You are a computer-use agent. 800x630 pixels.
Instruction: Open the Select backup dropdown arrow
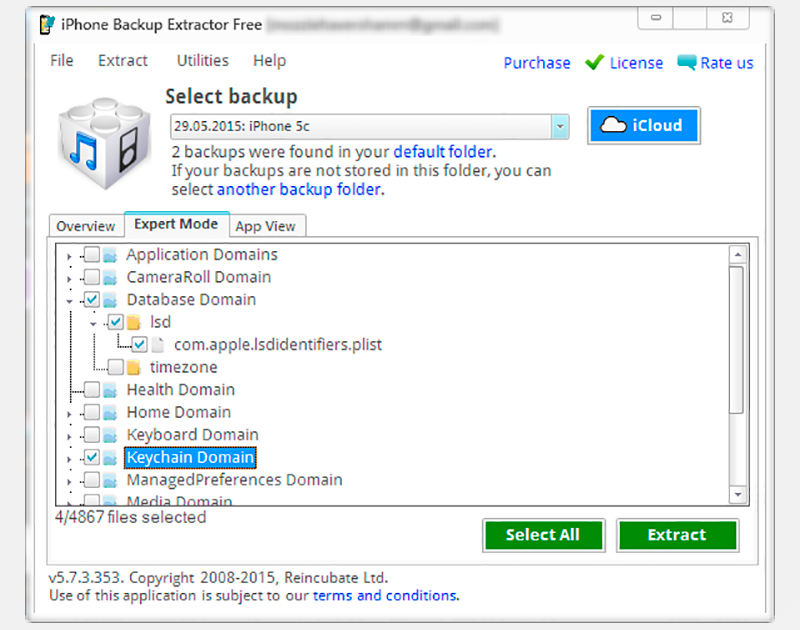click(560, 127)
